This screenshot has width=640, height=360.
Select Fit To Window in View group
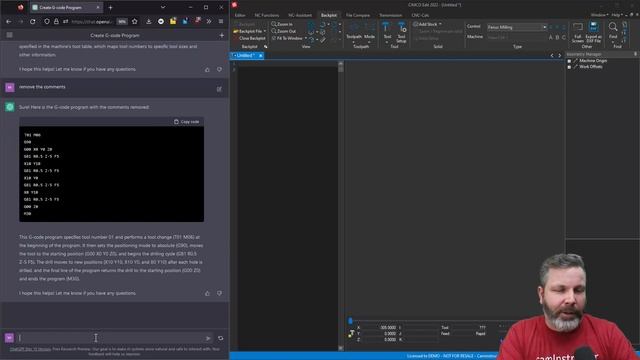[x=288, y=38]
